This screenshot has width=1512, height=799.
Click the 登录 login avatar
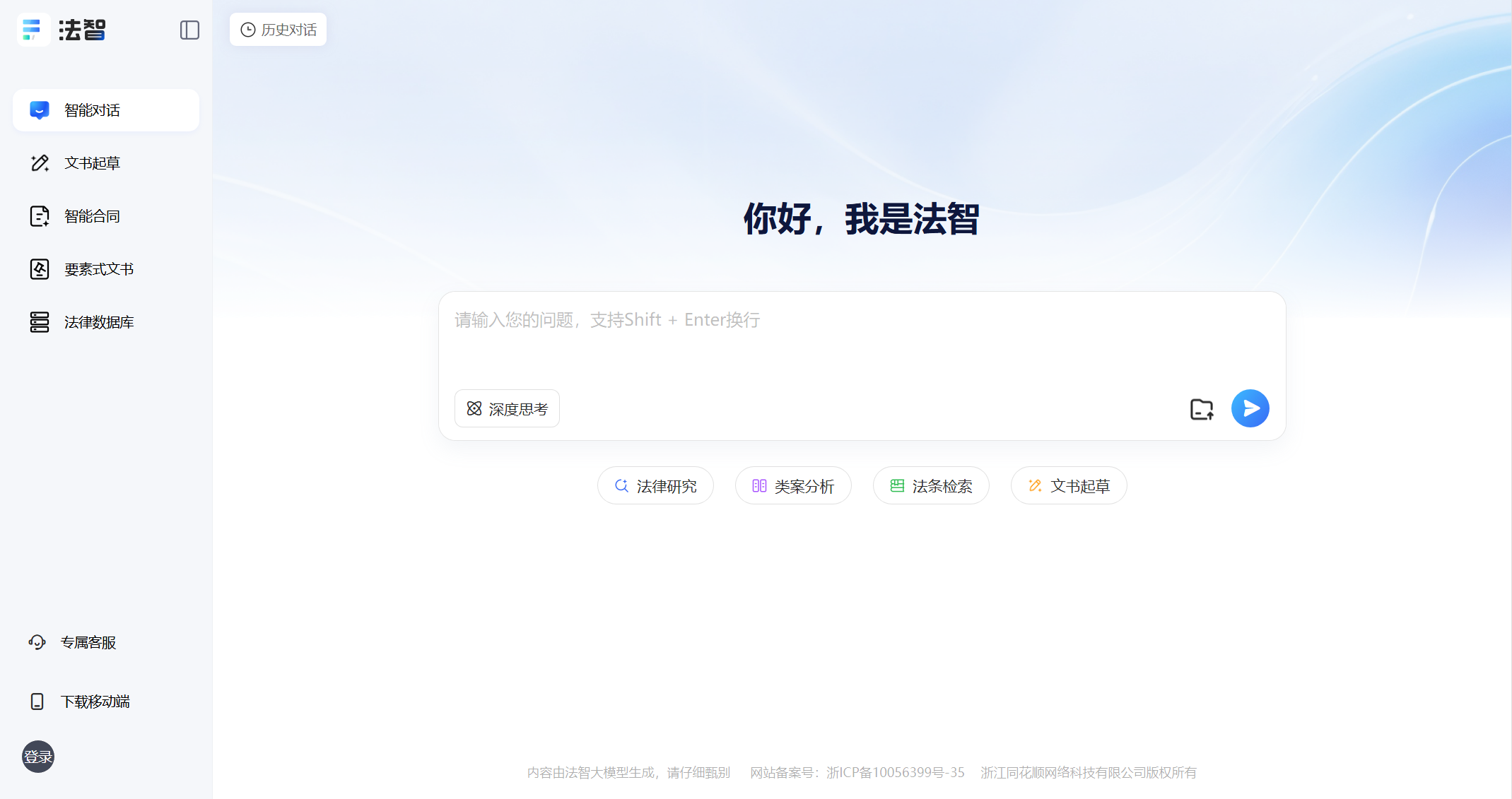38,757
